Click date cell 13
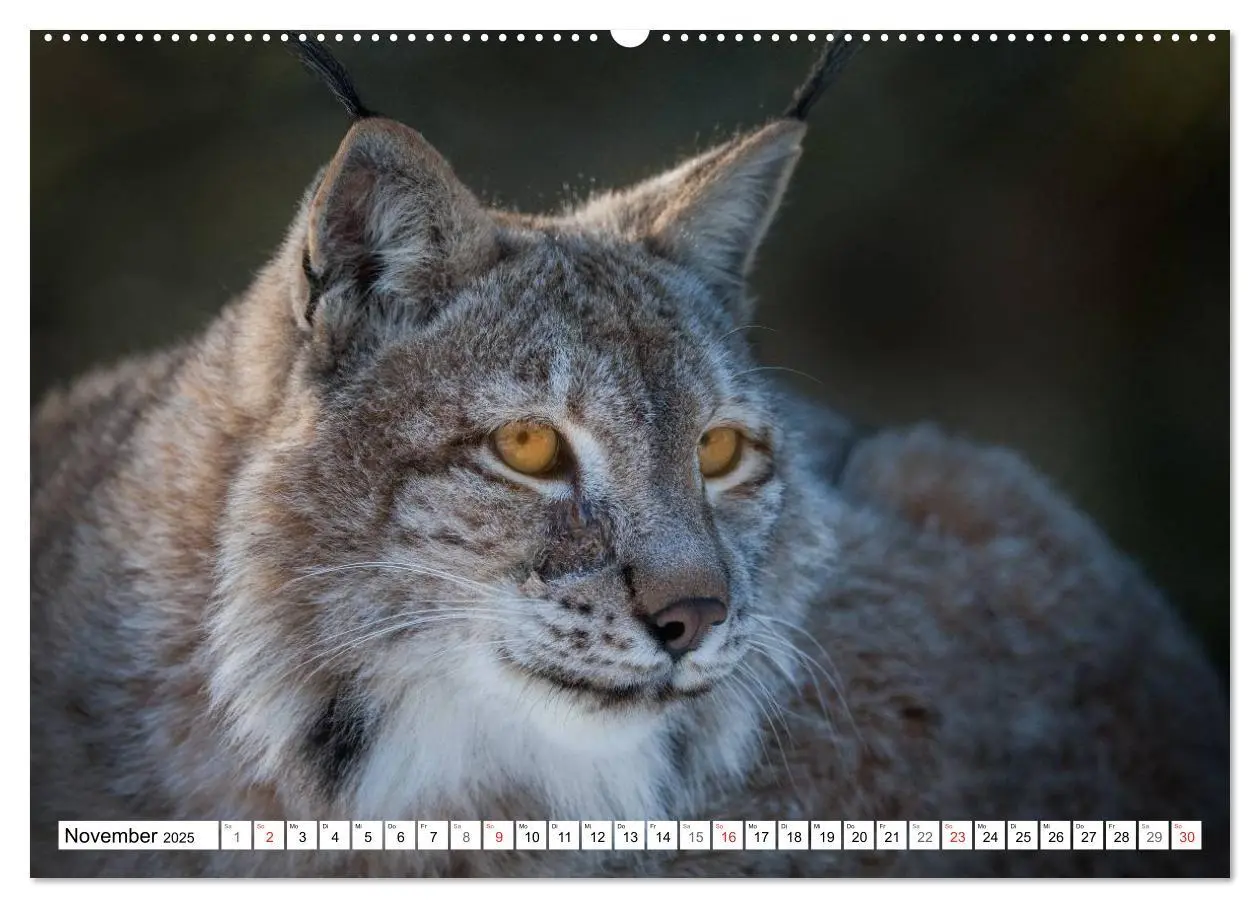The height and width of the screenshot is (908, 1260). 629,836
